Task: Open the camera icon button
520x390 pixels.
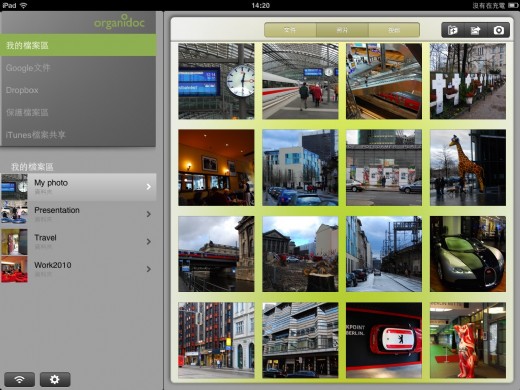Action: tap(499, 30)
